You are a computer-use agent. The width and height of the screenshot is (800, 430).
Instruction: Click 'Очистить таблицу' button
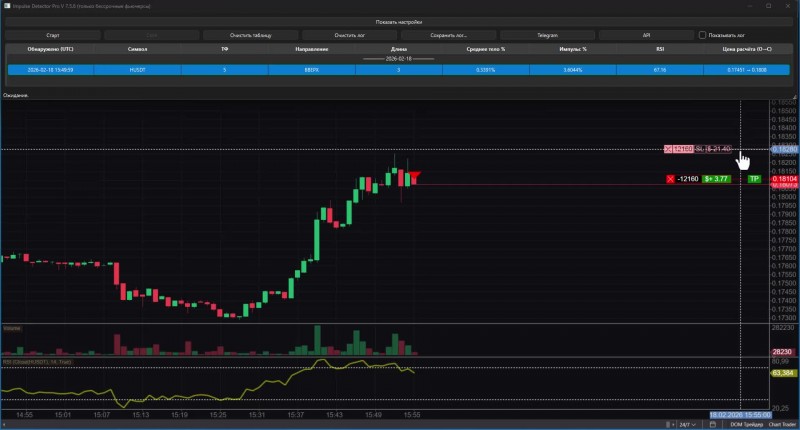click(x=251, y=35)
